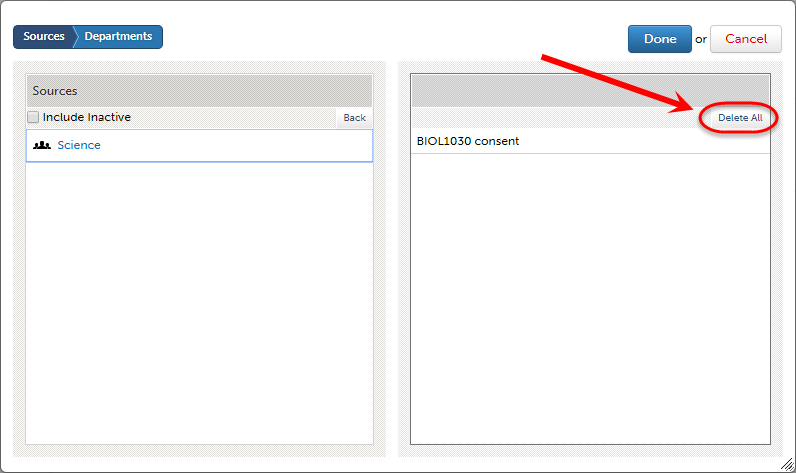The width and height of the screenshot is (796, 473).
Task: Go back with the Back button
Action: pos(354,118)
